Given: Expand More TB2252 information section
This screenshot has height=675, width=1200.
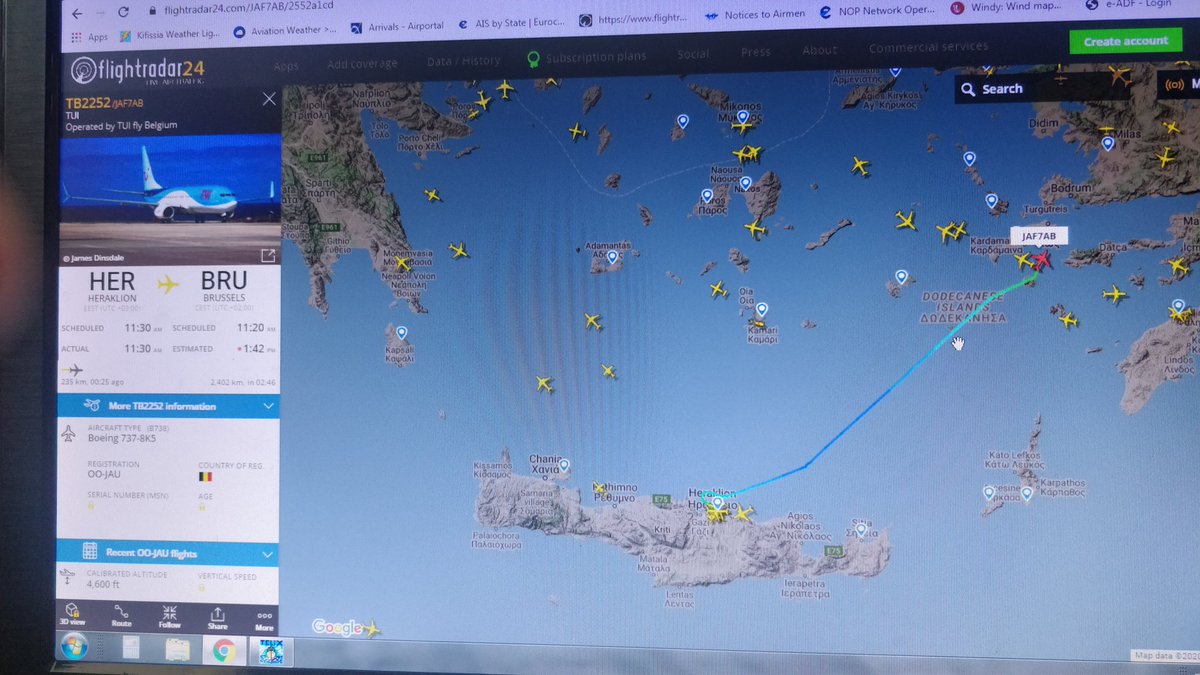Looking at the screenshot, I should point(168,406).
